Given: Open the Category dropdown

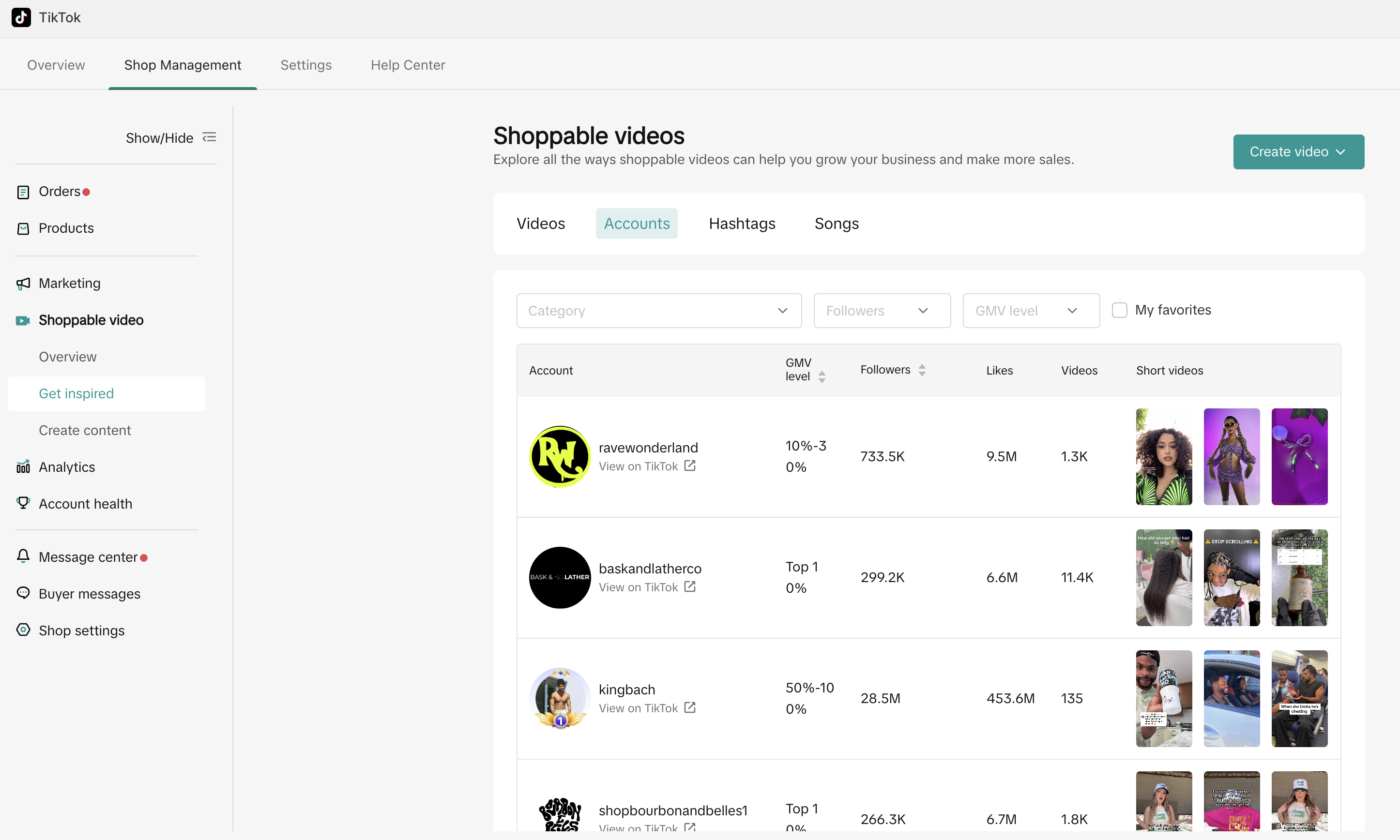Looking at the screenshot, I should coord(658,311).
